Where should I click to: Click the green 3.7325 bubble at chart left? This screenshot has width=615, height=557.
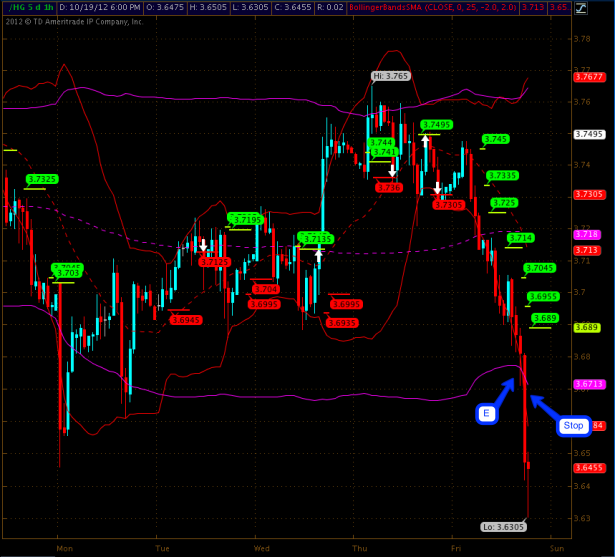(x=41, y=179)
